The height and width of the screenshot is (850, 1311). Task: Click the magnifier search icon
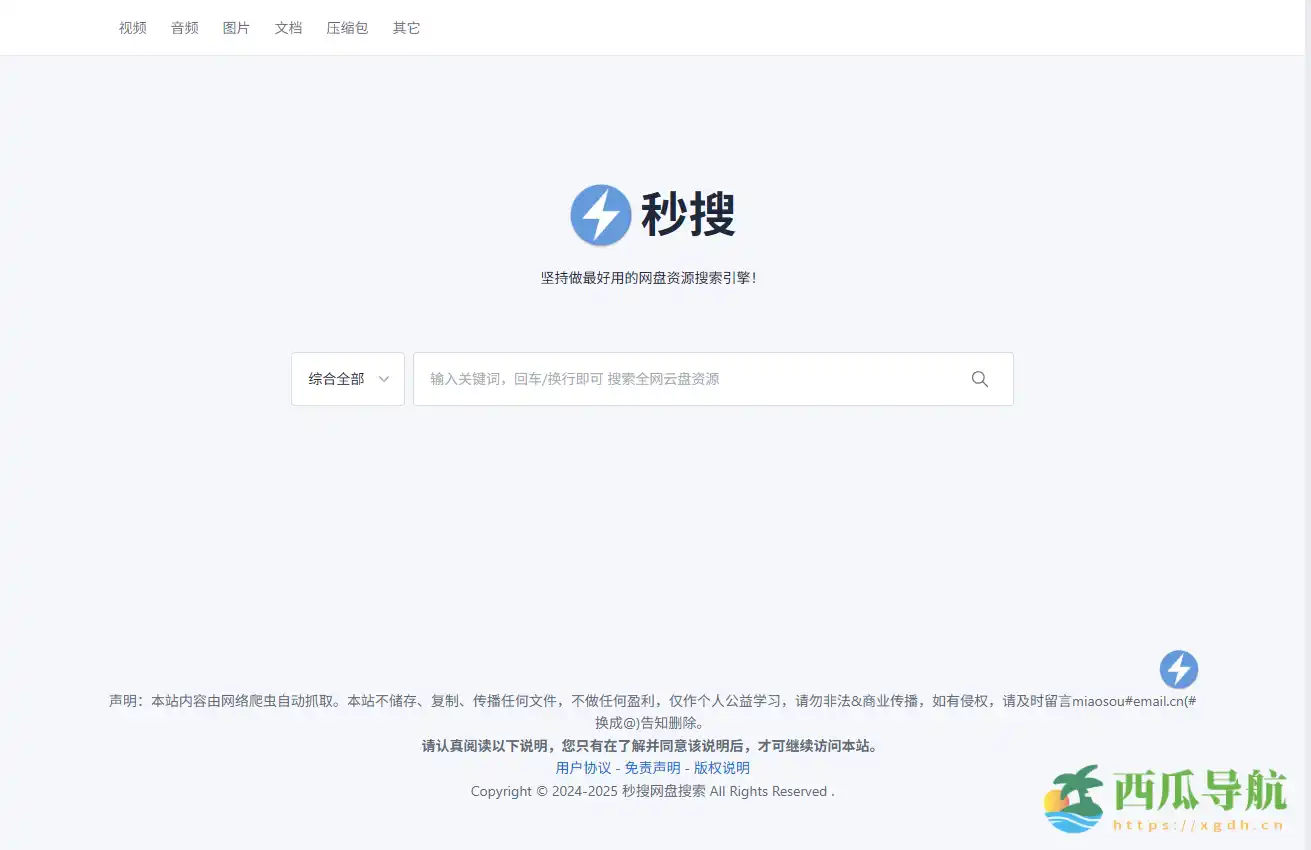979,379
